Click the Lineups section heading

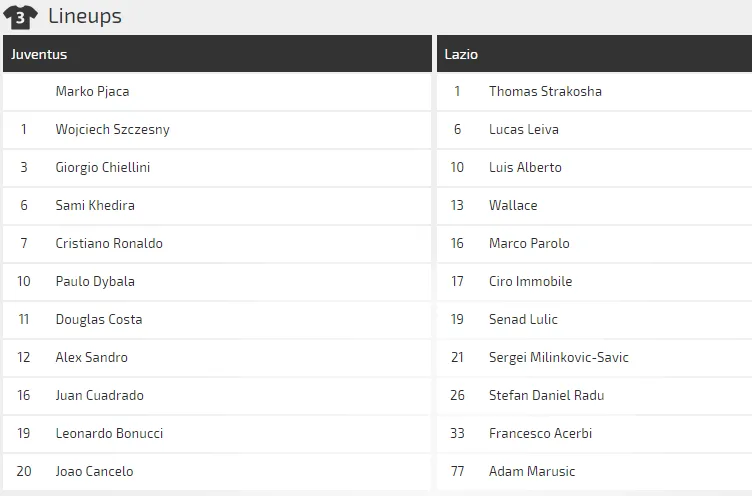pos(85,16)
